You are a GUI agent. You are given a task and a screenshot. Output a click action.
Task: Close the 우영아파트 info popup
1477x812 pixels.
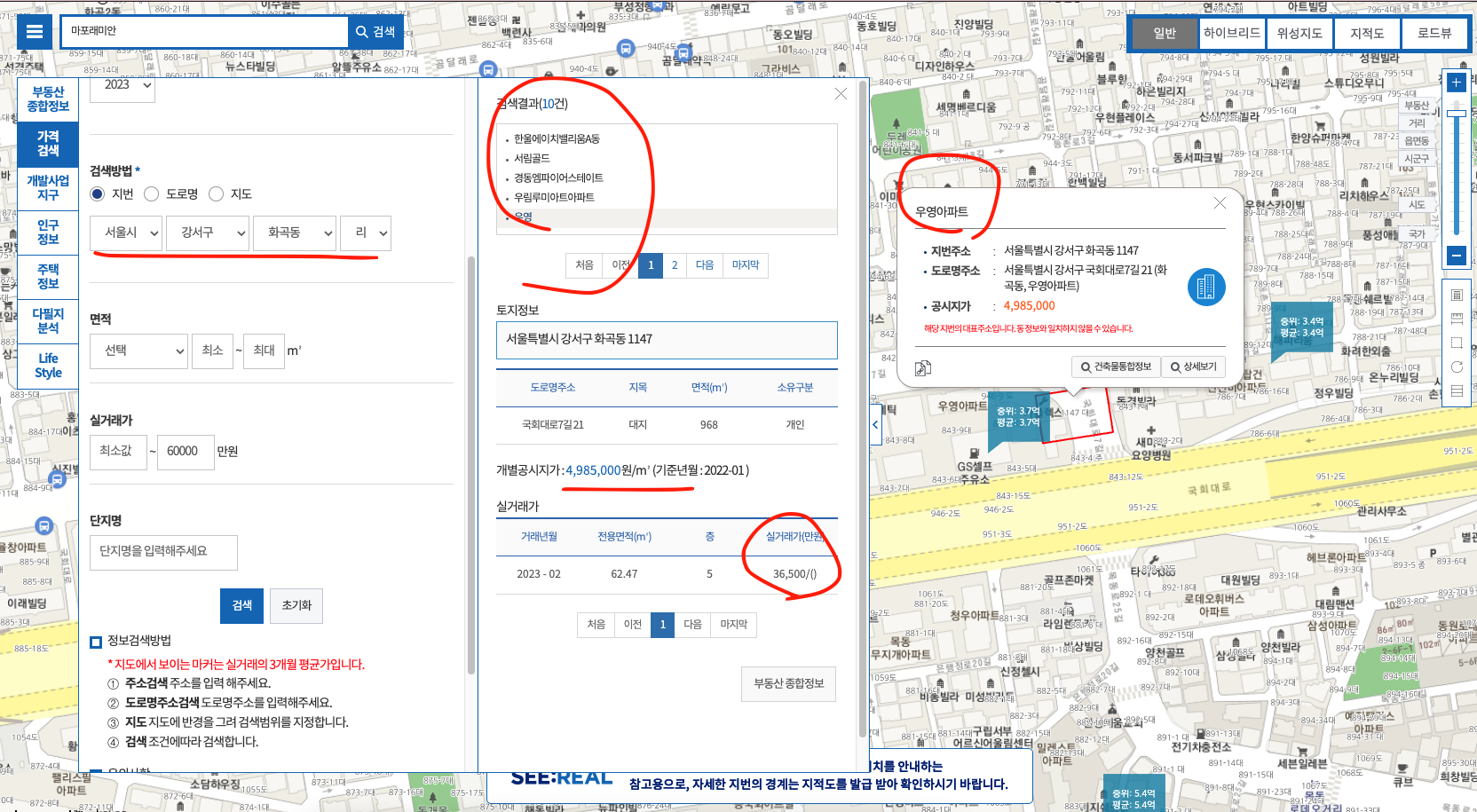(x=1220, y=203)
